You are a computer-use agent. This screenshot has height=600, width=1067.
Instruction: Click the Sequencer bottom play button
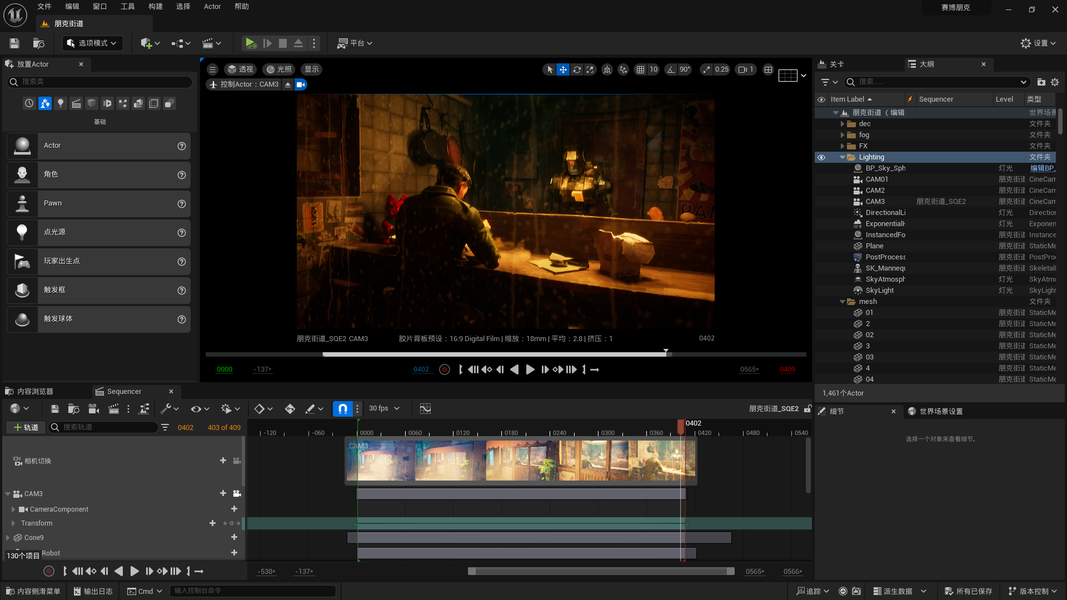(x=134, y=571)
